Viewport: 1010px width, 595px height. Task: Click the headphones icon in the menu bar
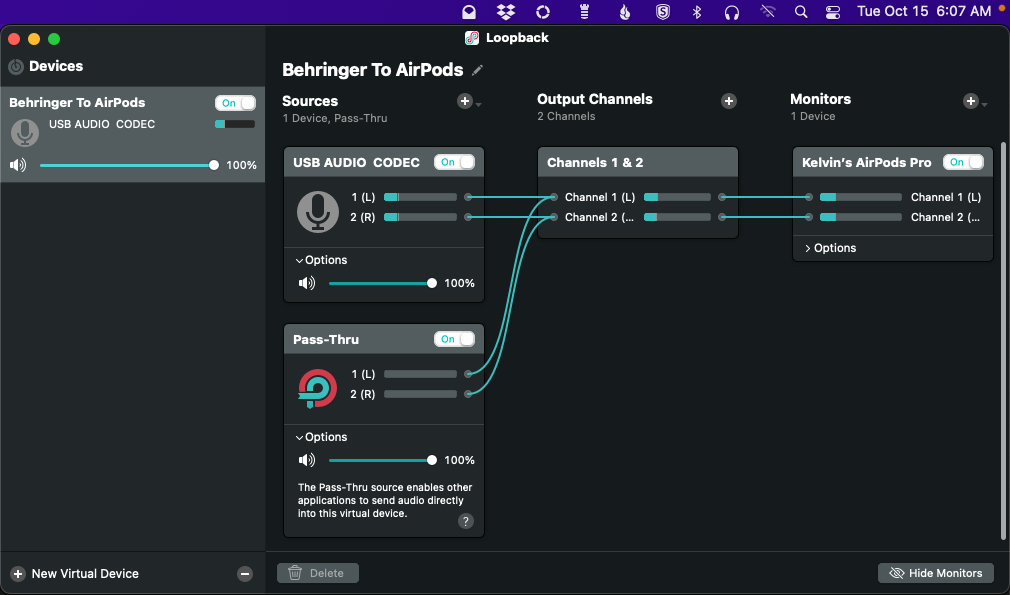[732, 12]
